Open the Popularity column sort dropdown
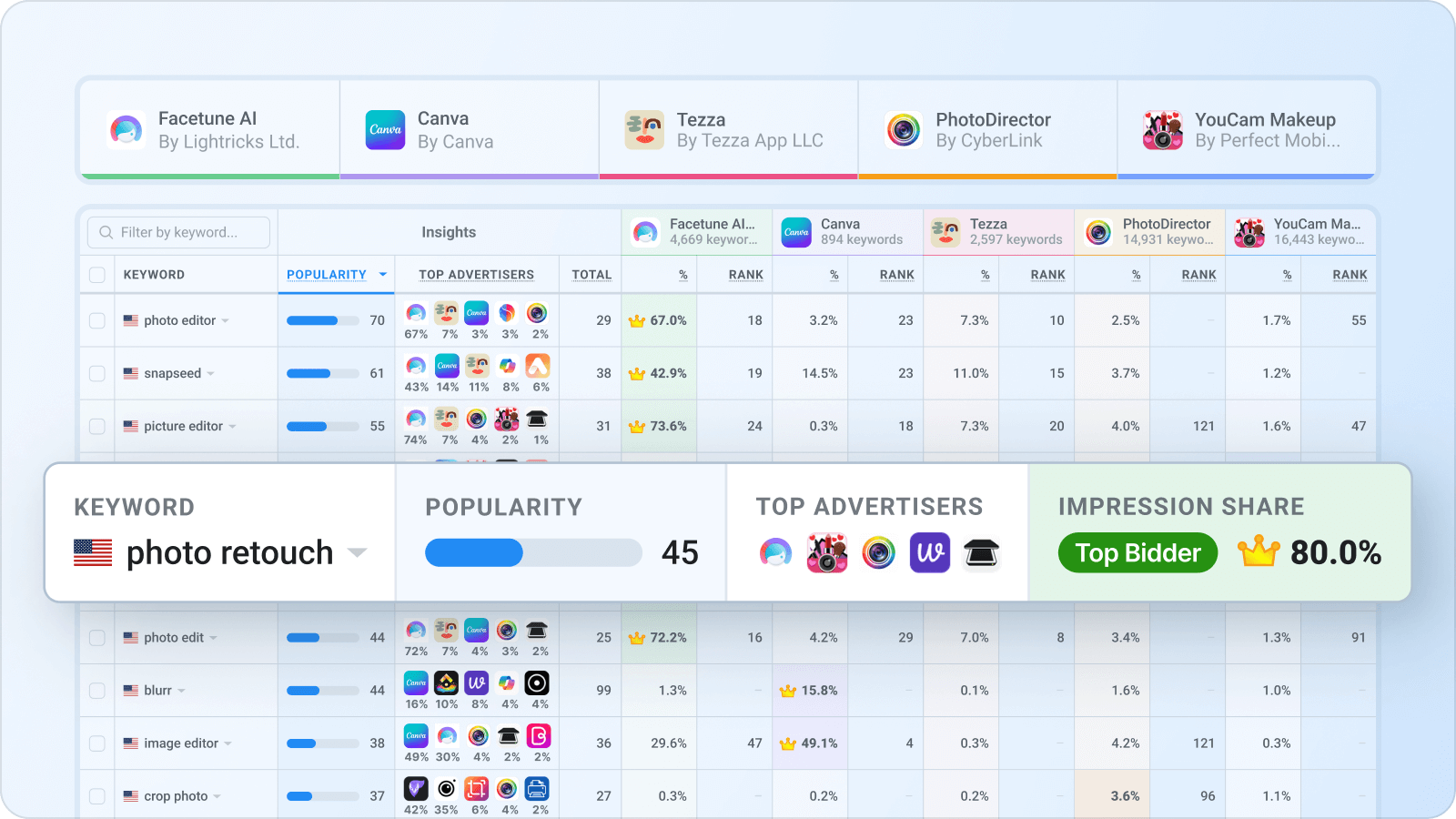1456x819 pixels. pyautogui.click(x=383, y=274)
